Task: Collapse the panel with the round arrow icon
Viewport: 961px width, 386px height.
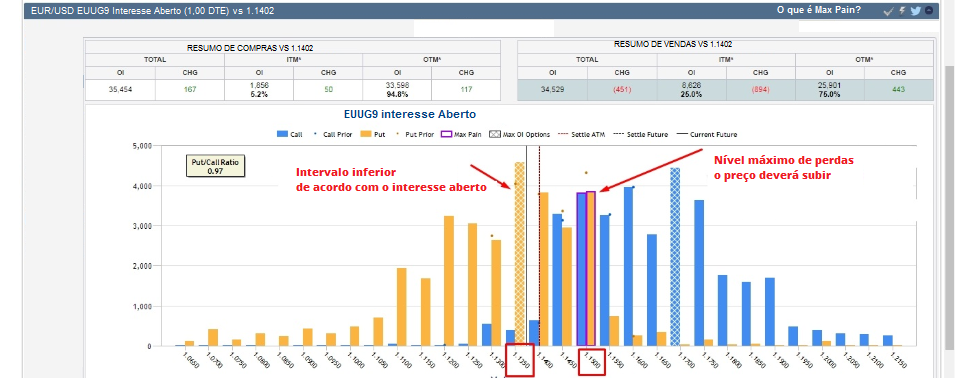Action: click(929, 10)
